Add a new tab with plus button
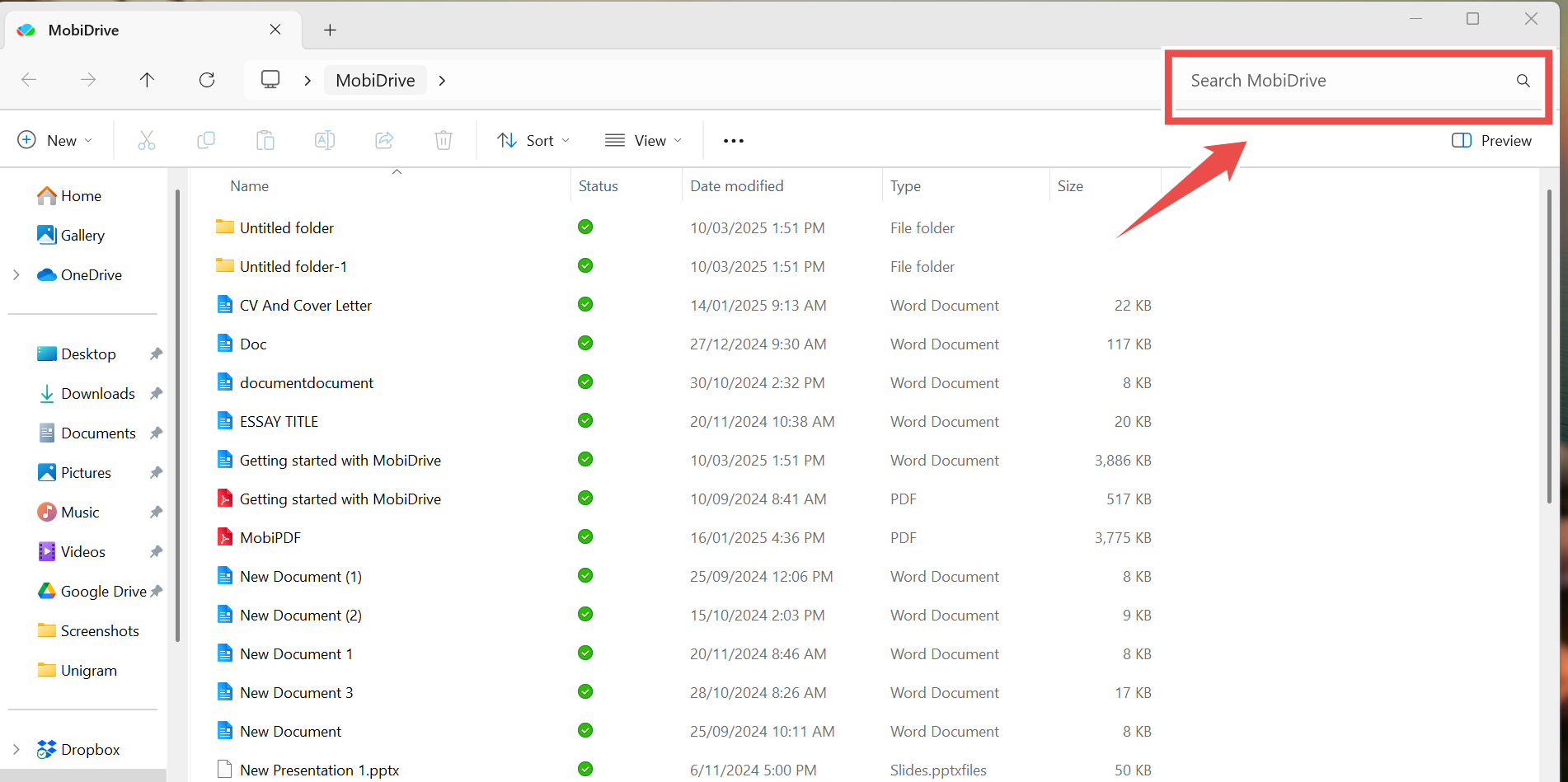This screenshot has height=782, width=1568. [x=330, y=30]
